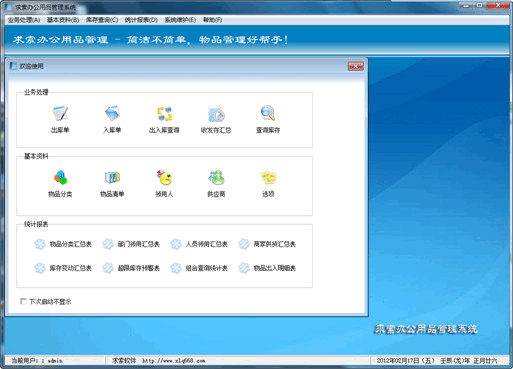The image size is (513, 369).
Task: Click the website URL in status bar
Action: pos(174,361)
